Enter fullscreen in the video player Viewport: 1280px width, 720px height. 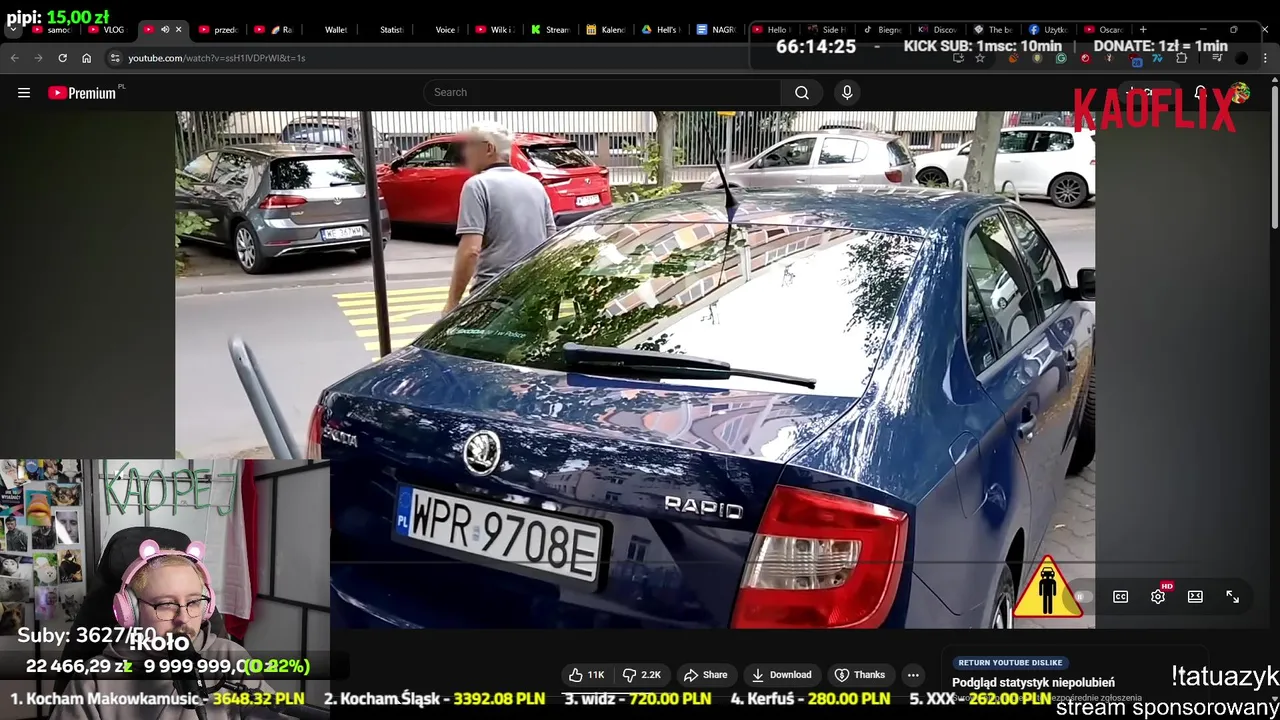tap(1233, 597)
